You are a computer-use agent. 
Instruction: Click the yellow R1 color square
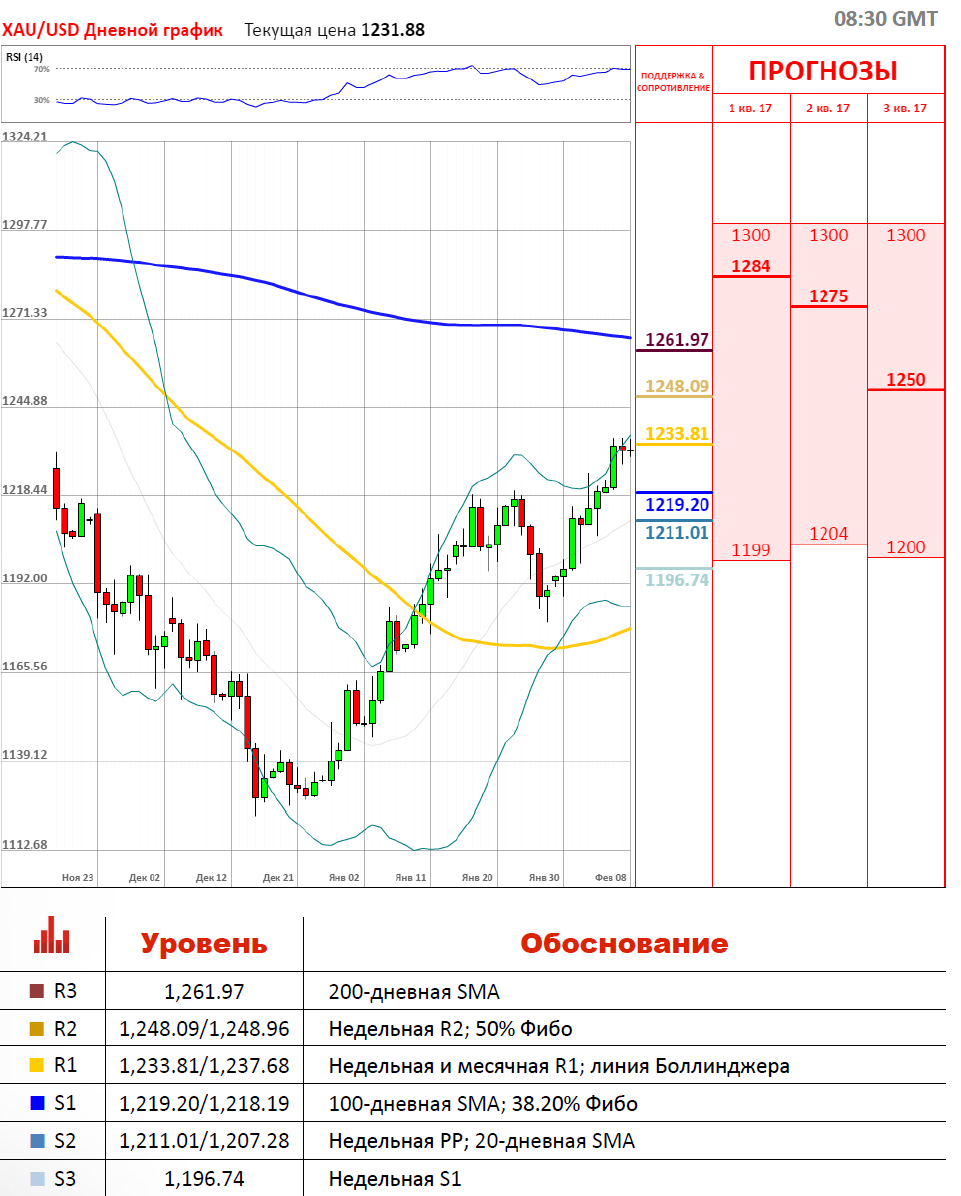tap(37, 1066)
